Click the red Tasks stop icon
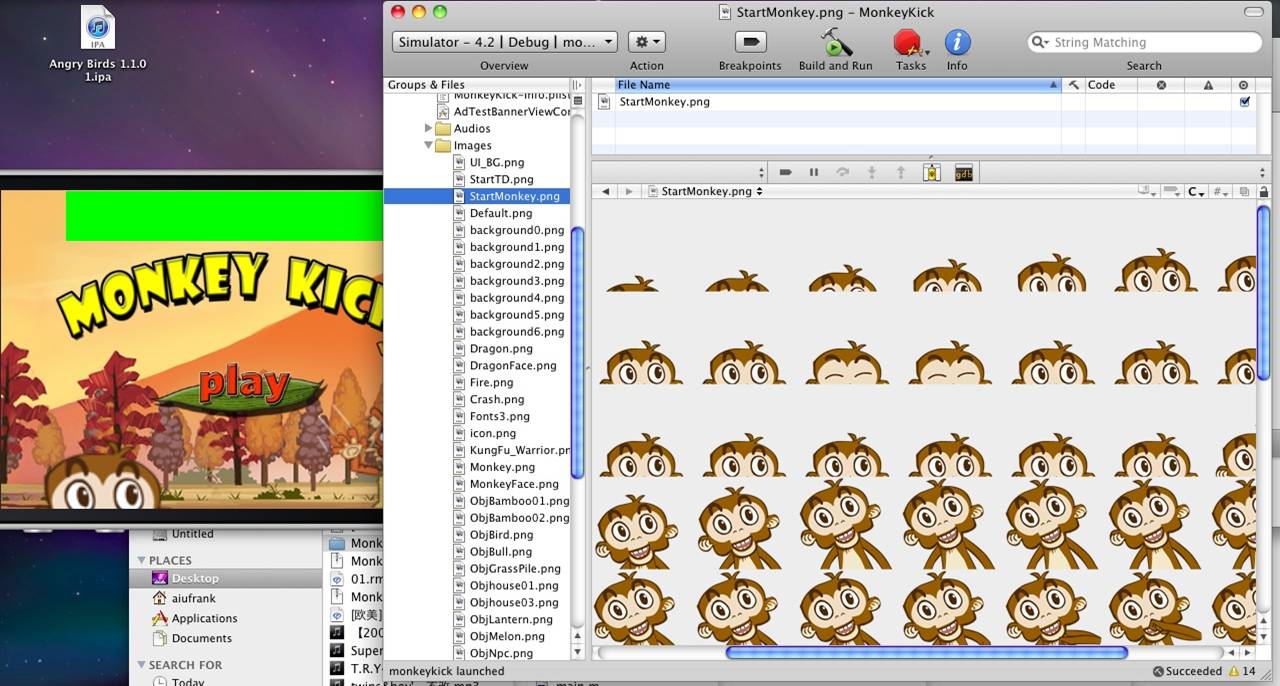 [x=907, y=42]
